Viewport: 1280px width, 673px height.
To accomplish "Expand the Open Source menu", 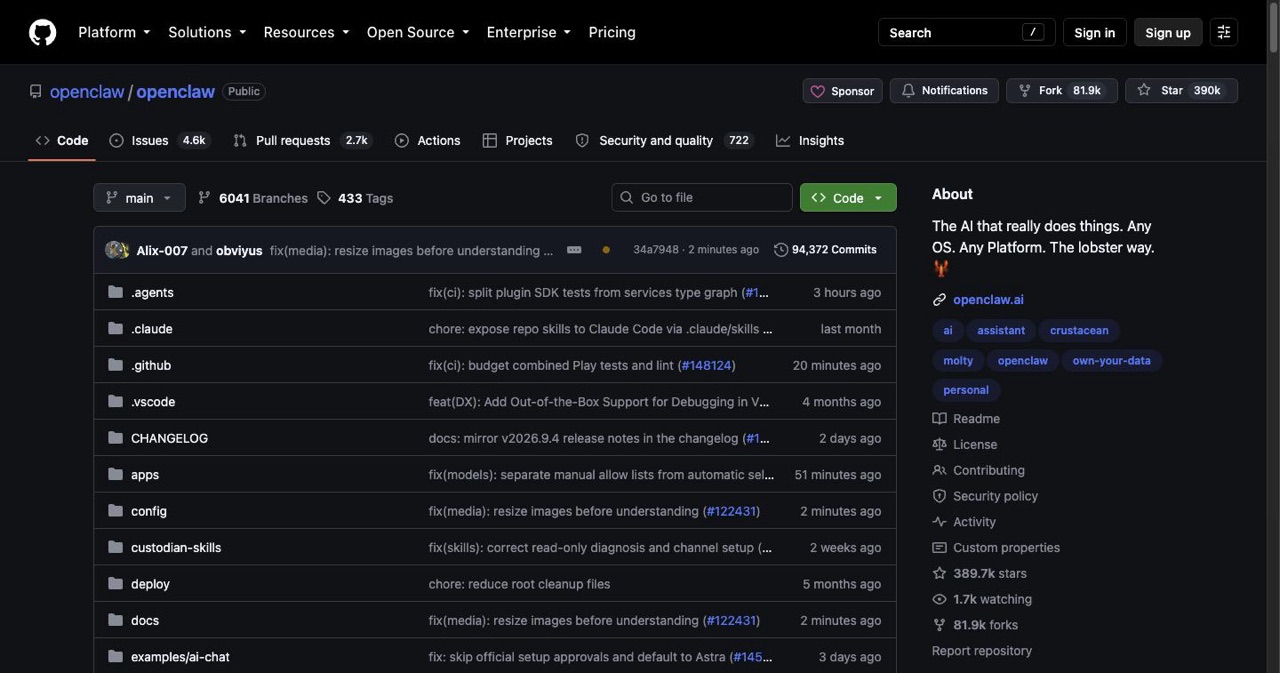I will coord(418,32).
